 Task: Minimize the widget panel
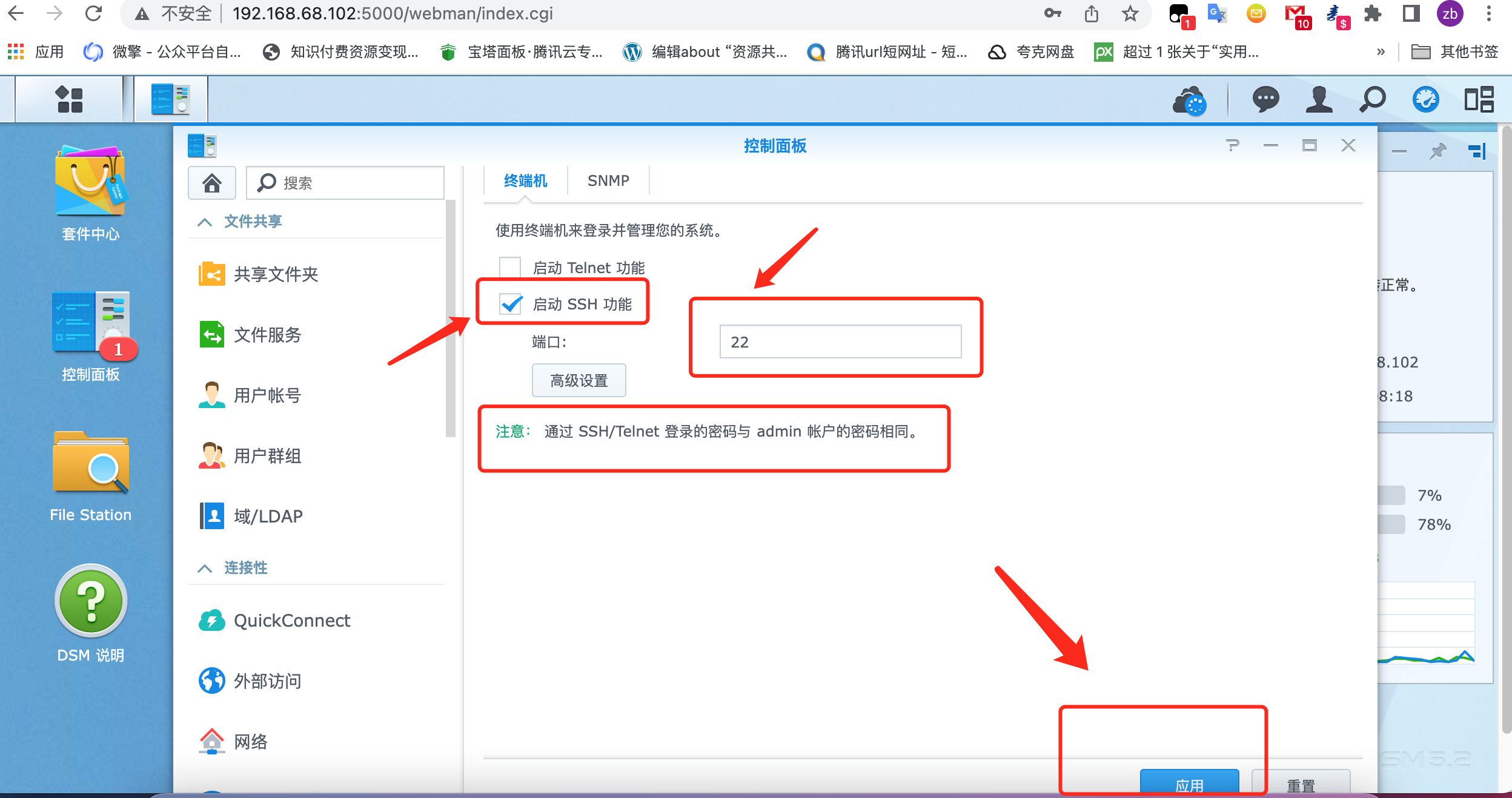coord(1399,151)
